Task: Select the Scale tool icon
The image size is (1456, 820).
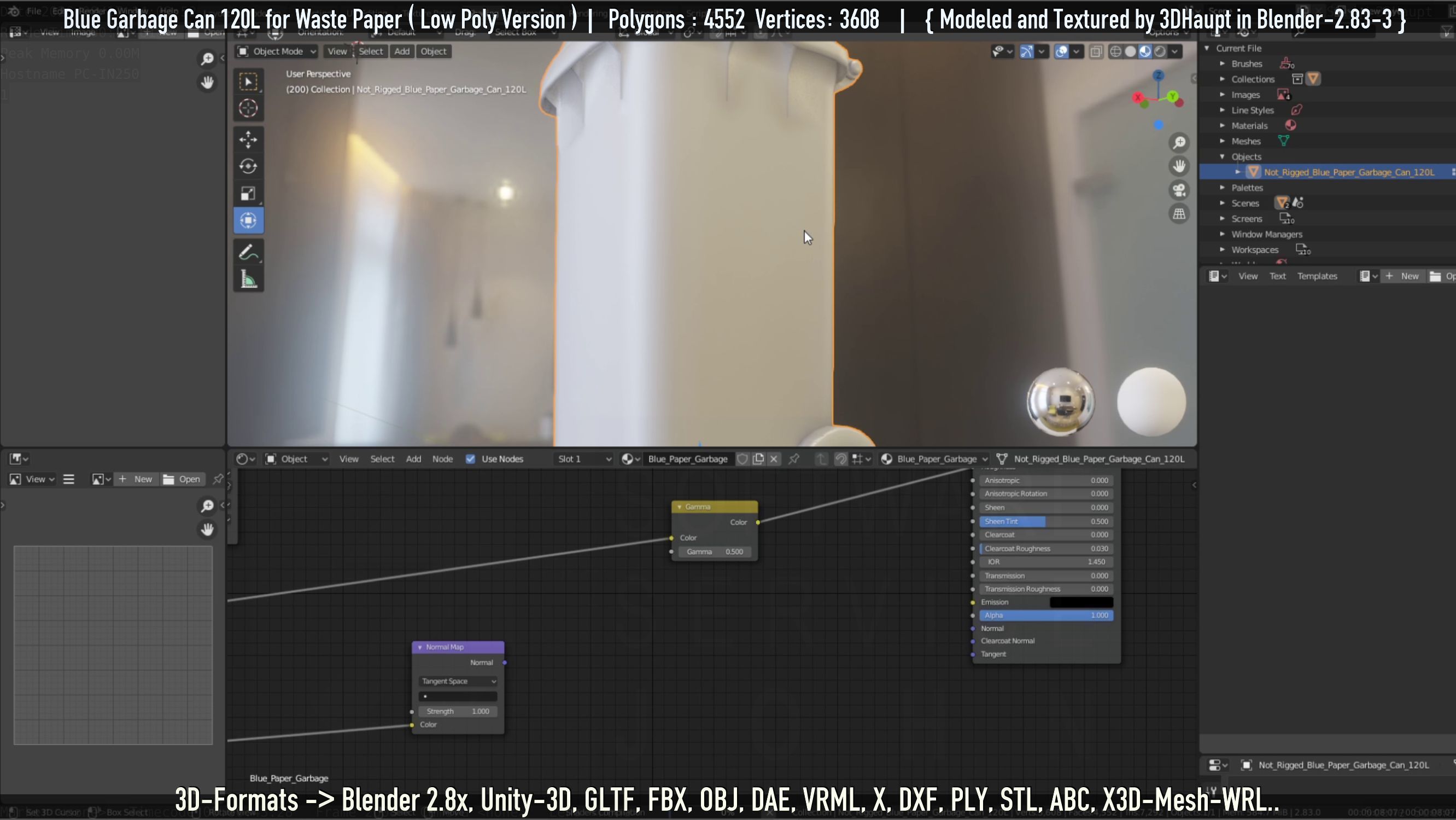Action: coord(248,194)
